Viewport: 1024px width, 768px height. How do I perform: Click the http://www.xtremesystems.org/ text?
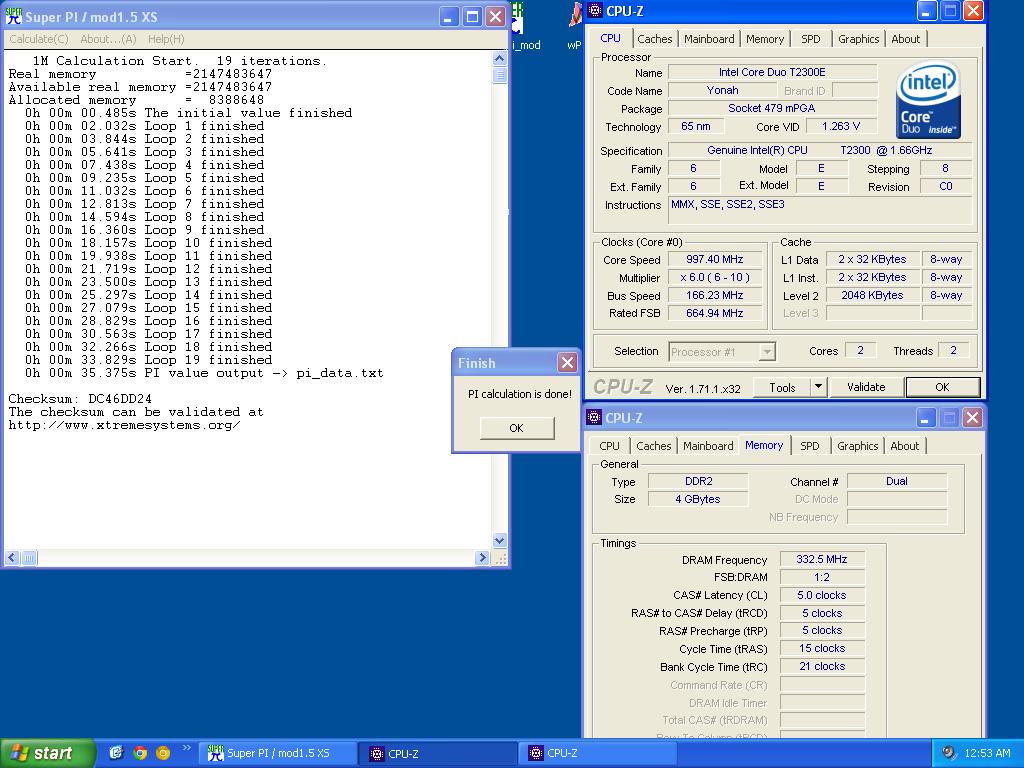[125, 425]
